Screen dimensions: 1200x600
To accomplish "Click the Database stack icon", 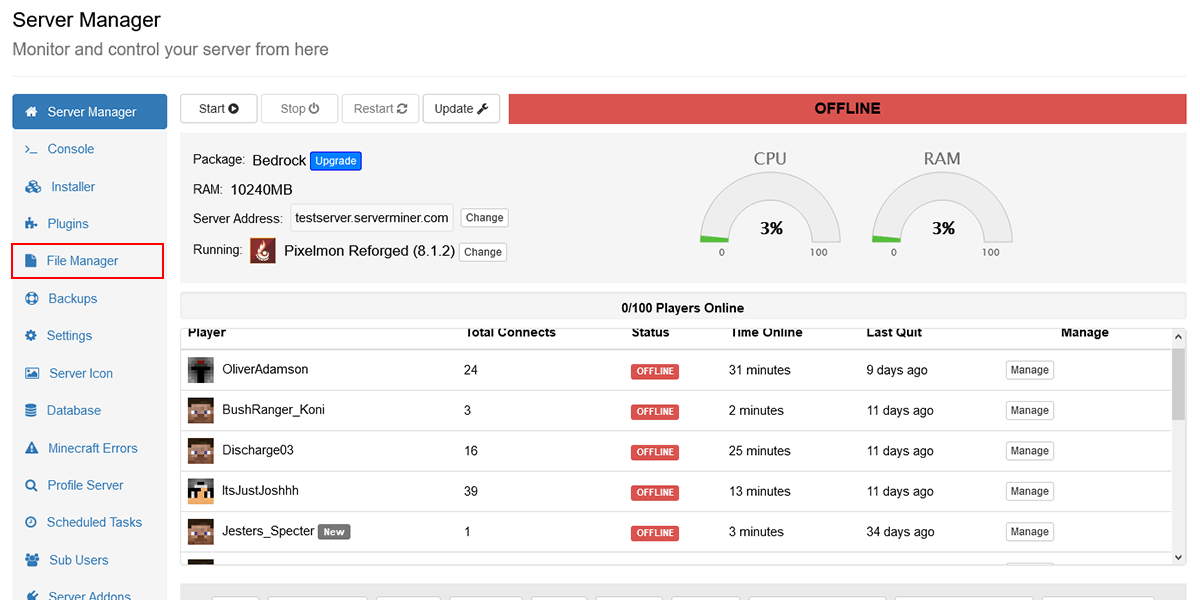I will (30, 410).
